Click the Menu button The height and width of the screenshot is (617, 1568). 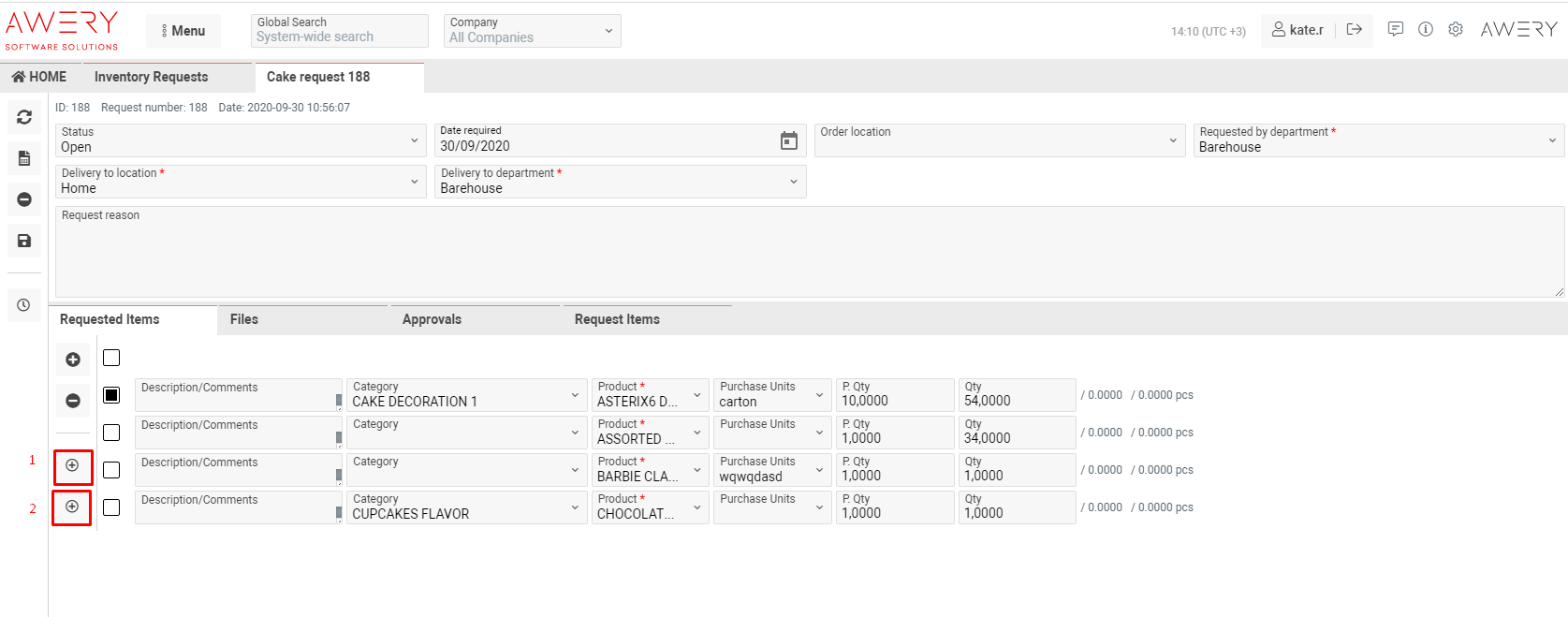[x=183, y=31]
